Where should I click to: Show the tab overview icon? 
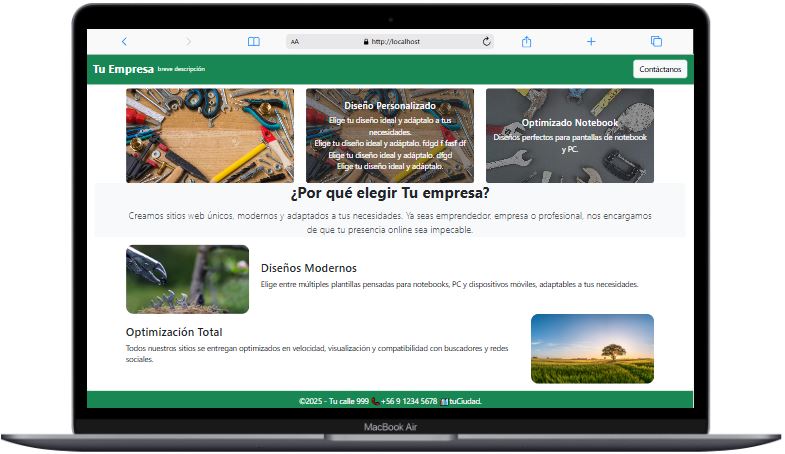(x=656, y=42)
